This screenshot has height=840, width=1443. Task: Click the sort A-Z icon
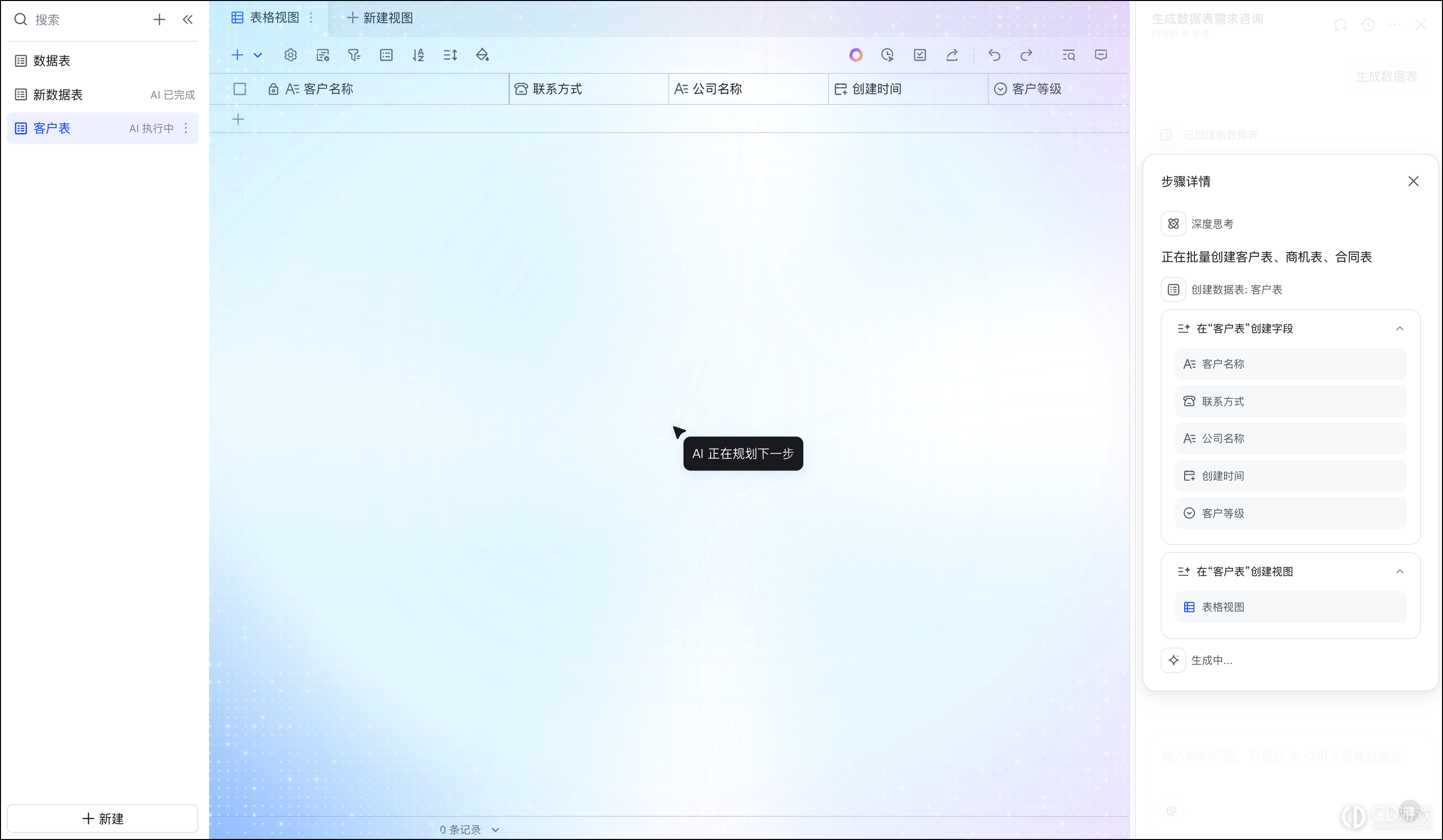(x=418, y=55)
